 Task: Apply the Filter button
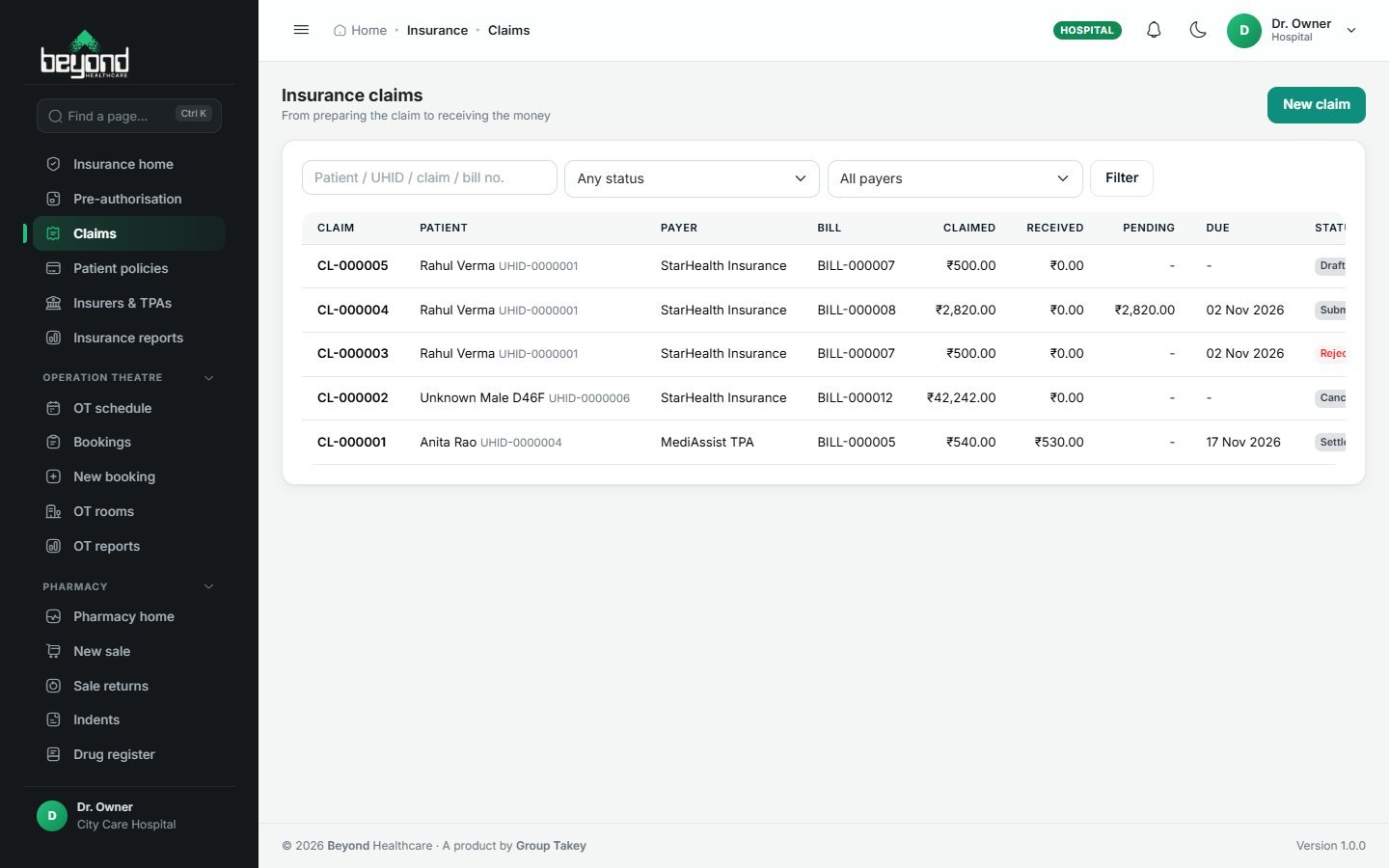click(x=1122, y=178)
